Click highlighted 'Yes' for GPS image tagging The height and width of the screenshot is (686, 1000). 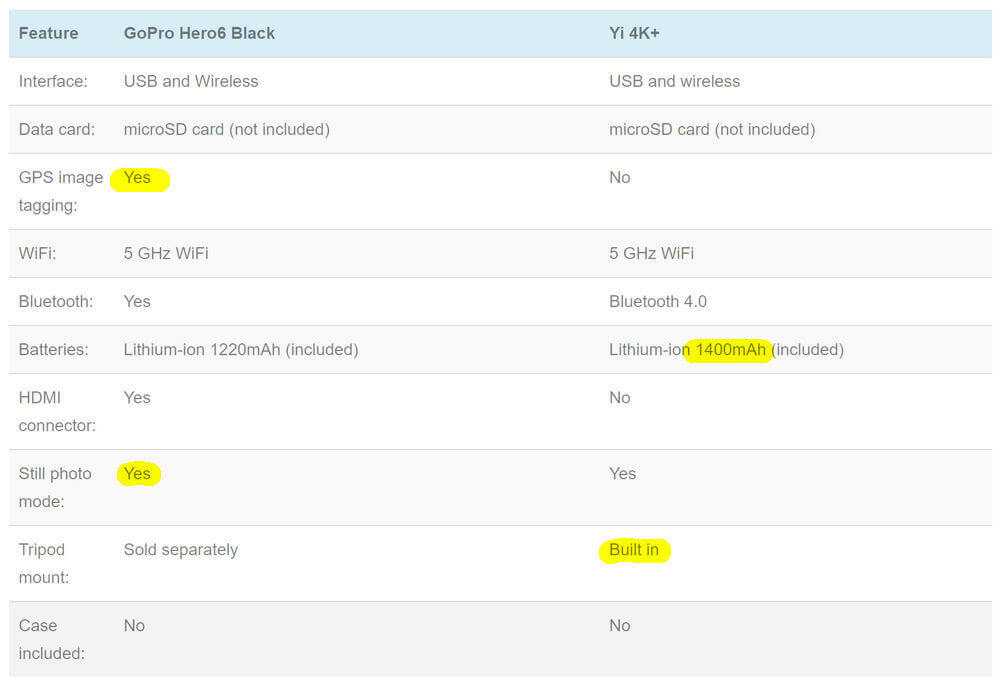click(138, 178)
